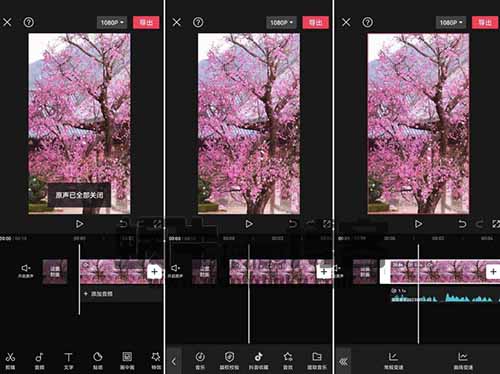Play the preview on middle screen
Screen dimensions: 500x374
[x=249, y=224]
